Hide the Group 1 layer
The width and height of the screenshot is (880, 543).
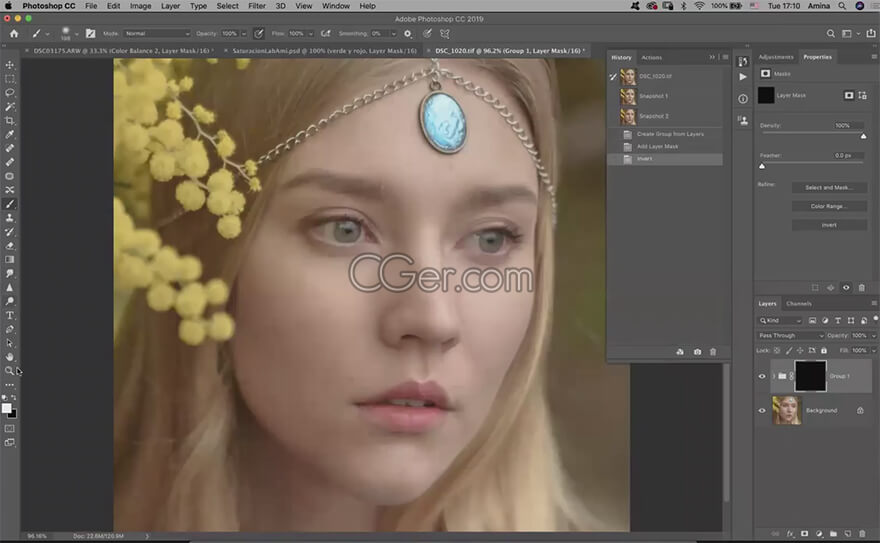(762, 376)
